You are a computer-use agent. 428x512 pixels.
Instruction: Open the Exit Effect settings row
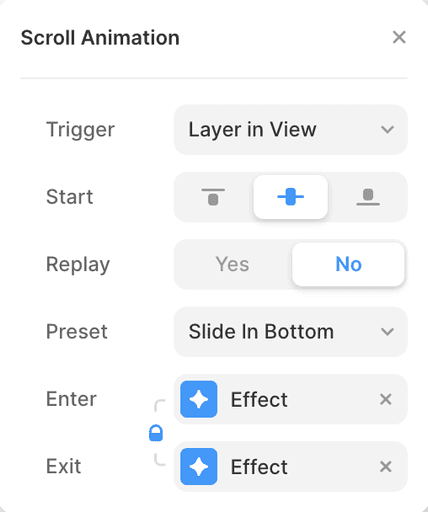coord(290,466)
